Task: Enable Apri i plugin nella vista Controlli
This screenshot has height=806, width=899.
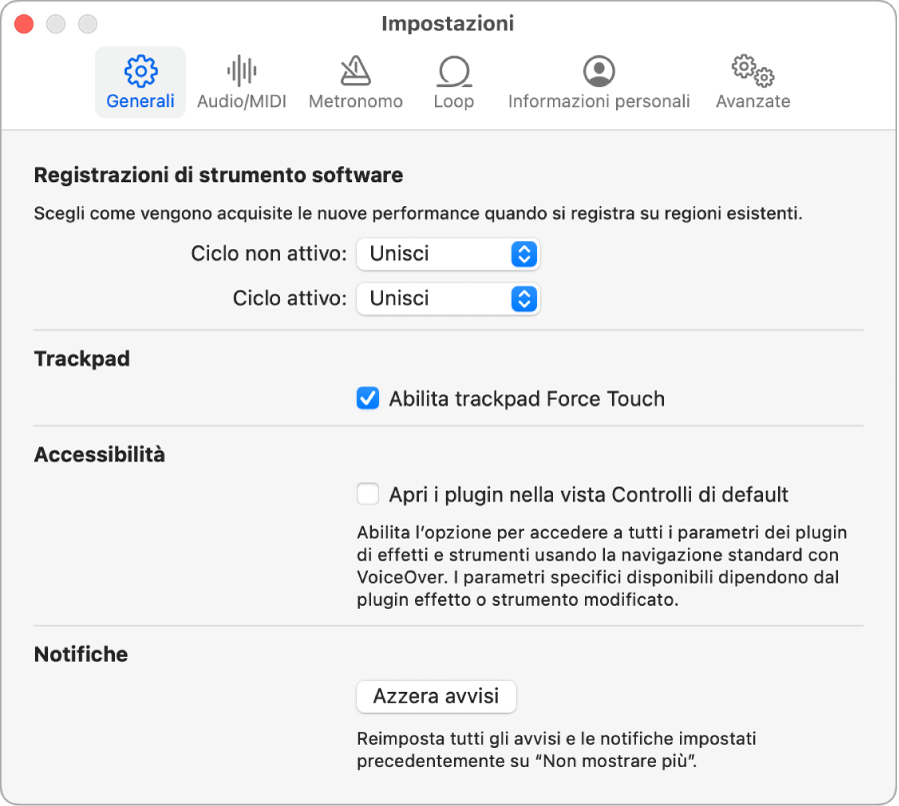Action: (368, 494)
